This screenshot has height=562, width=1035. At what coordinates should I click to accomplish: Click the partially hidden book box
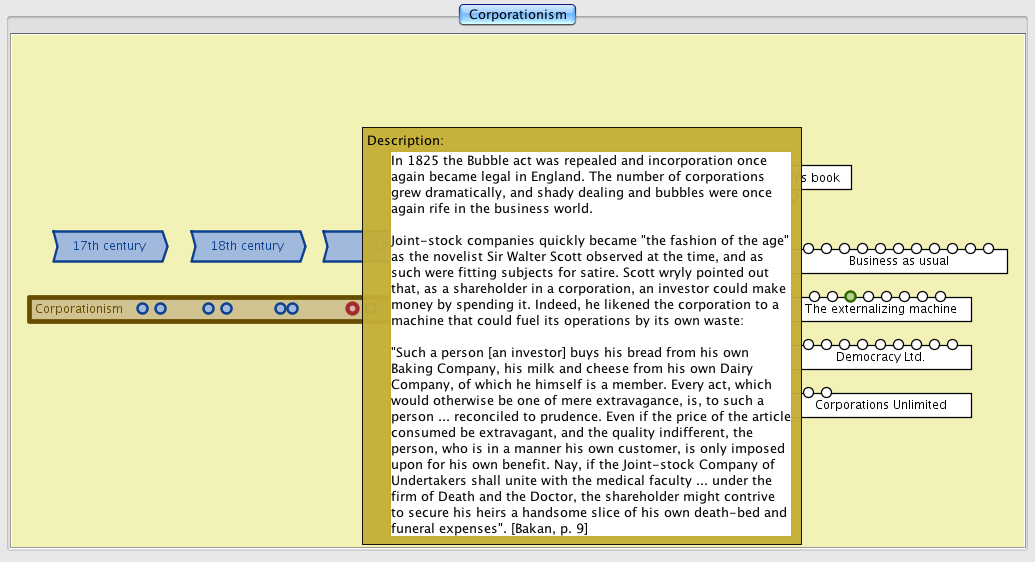click(826, 178)
